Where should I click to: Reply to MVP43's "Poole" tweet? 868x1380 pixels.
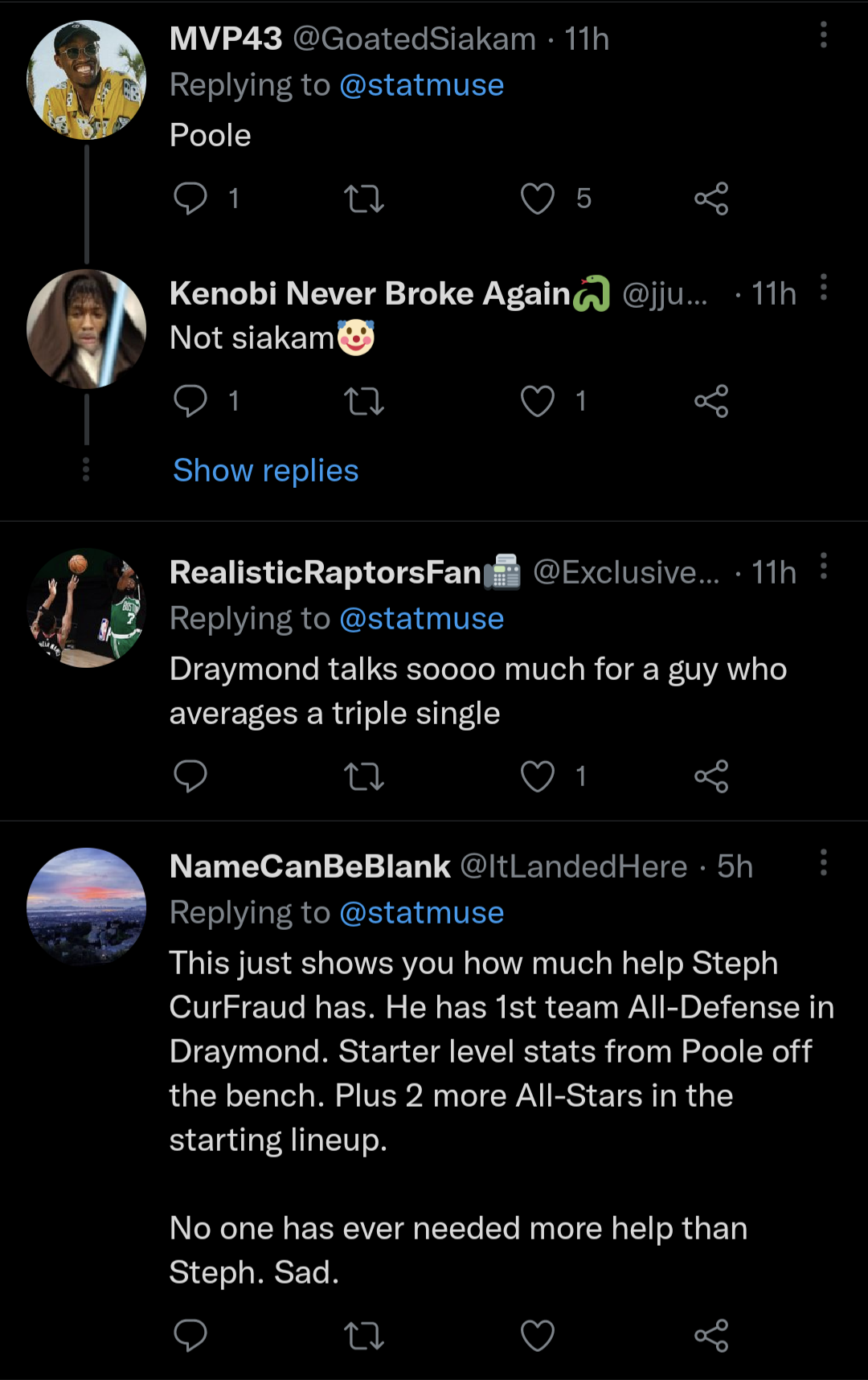(x=190, y=199)
